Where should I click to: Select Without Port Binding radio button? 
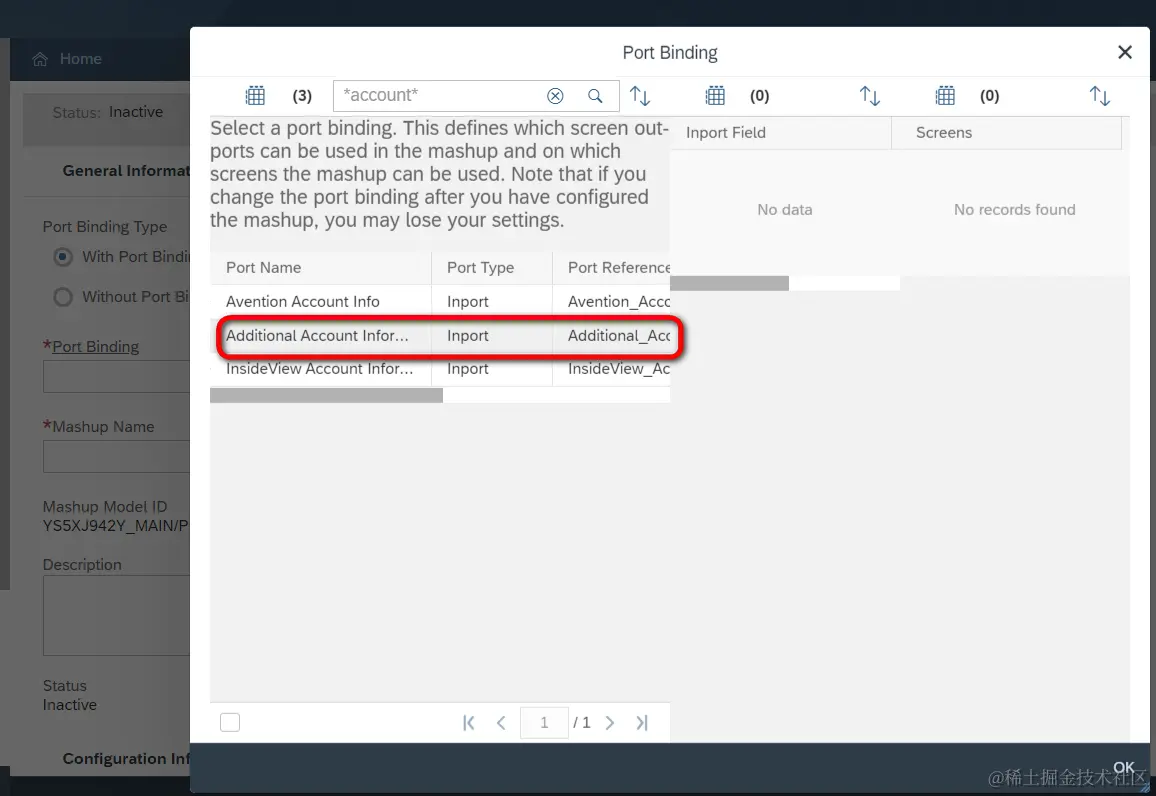(63, 297)
